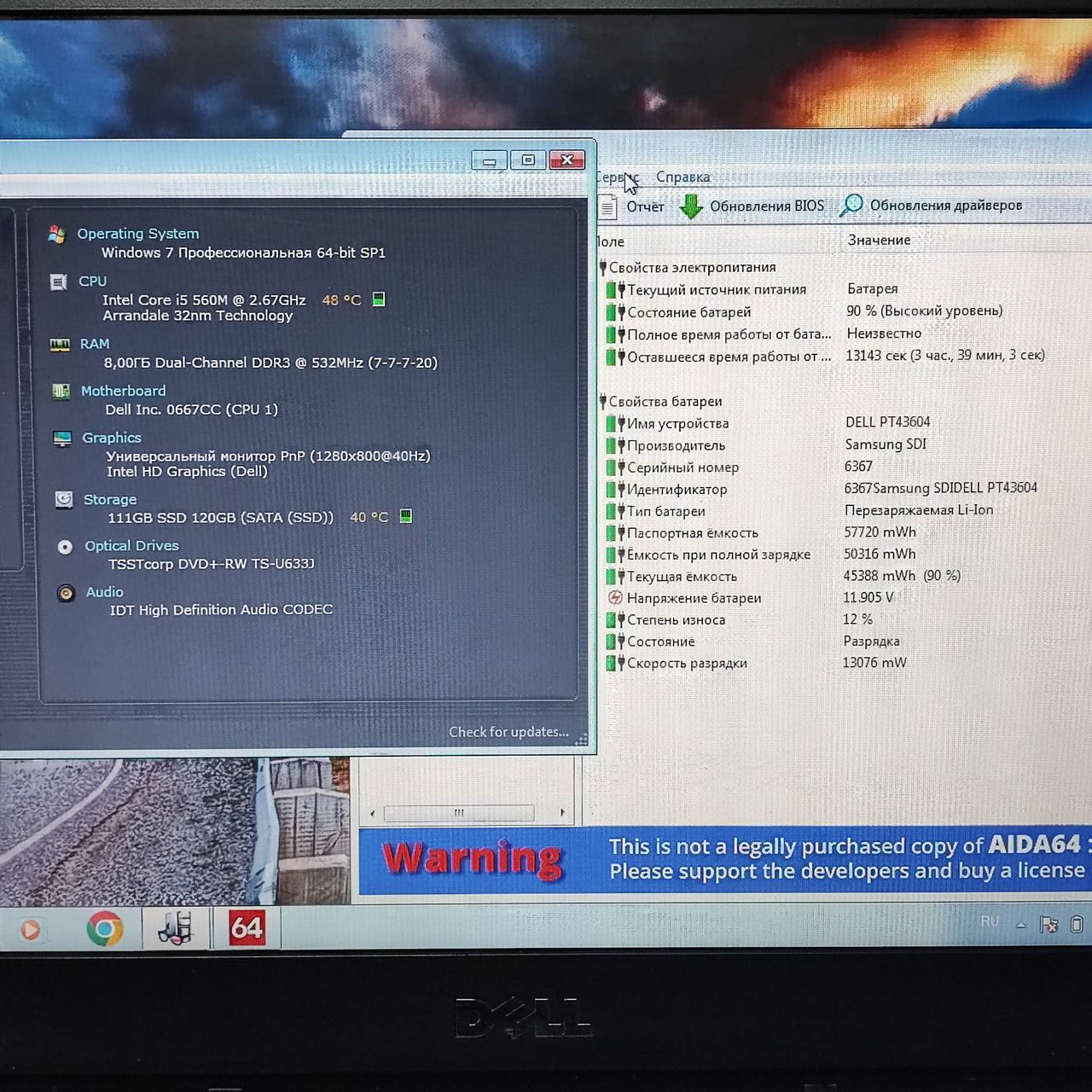Click the Check for updates link

click(x=508, y=732)
